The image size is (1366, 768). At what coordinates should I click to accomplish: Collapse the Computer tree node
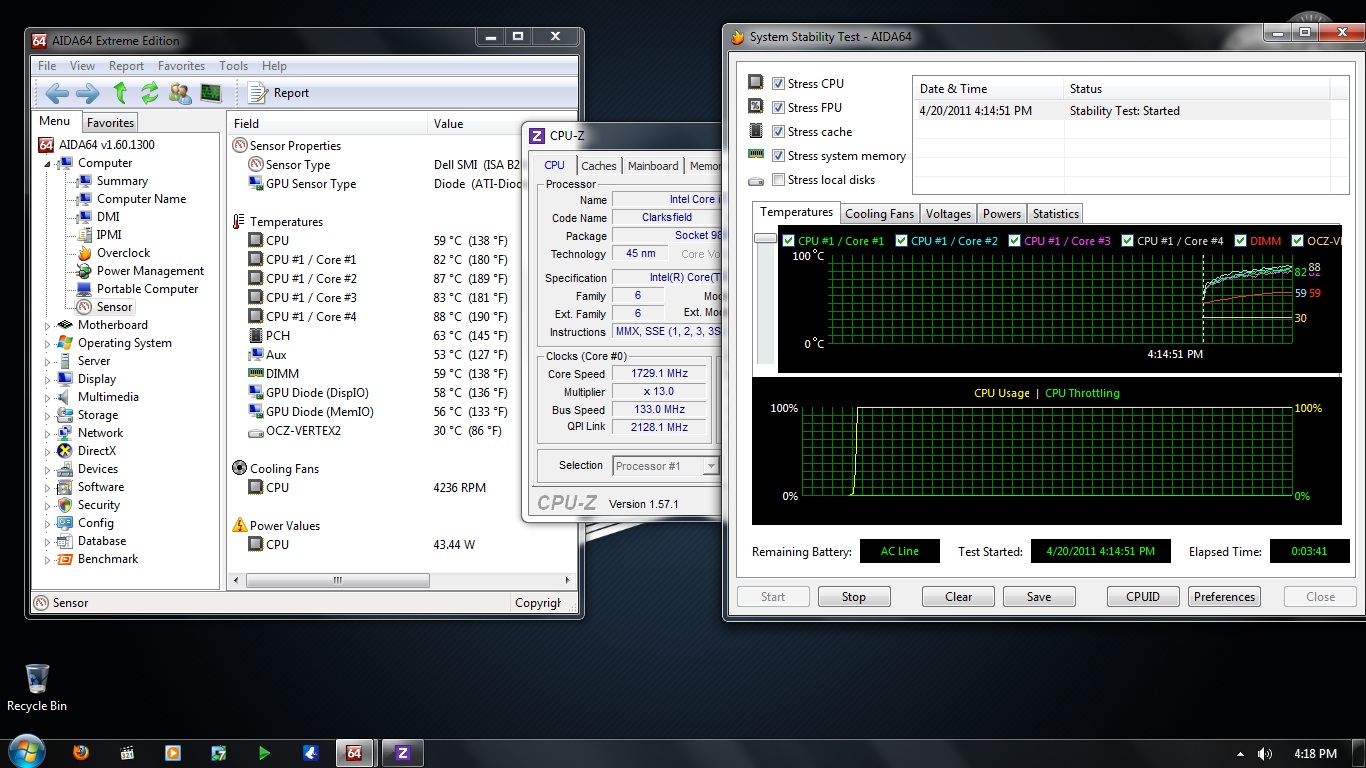[47, 163]
